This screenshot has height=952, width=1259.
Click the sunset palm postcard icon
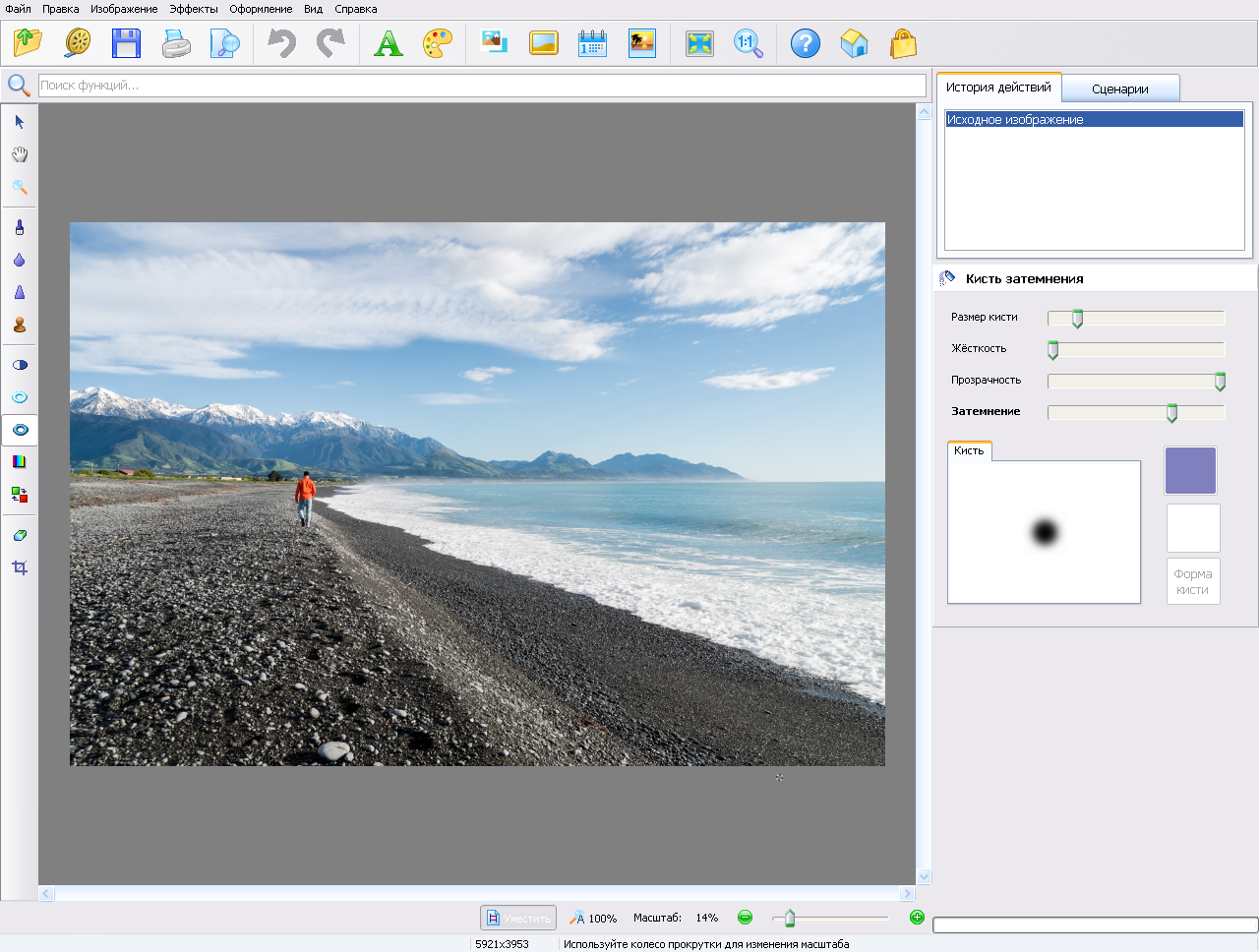[x=641, y=43]
